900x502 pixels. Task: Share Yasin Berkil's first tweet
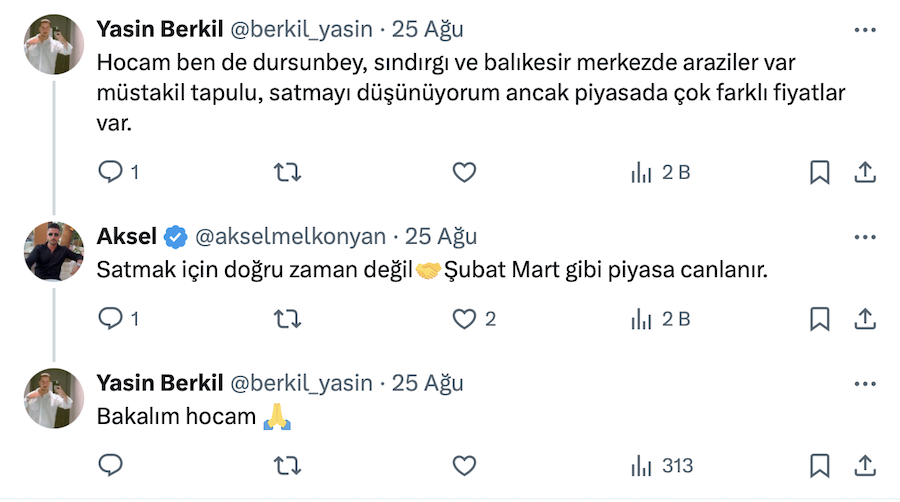tap(865, 173)
